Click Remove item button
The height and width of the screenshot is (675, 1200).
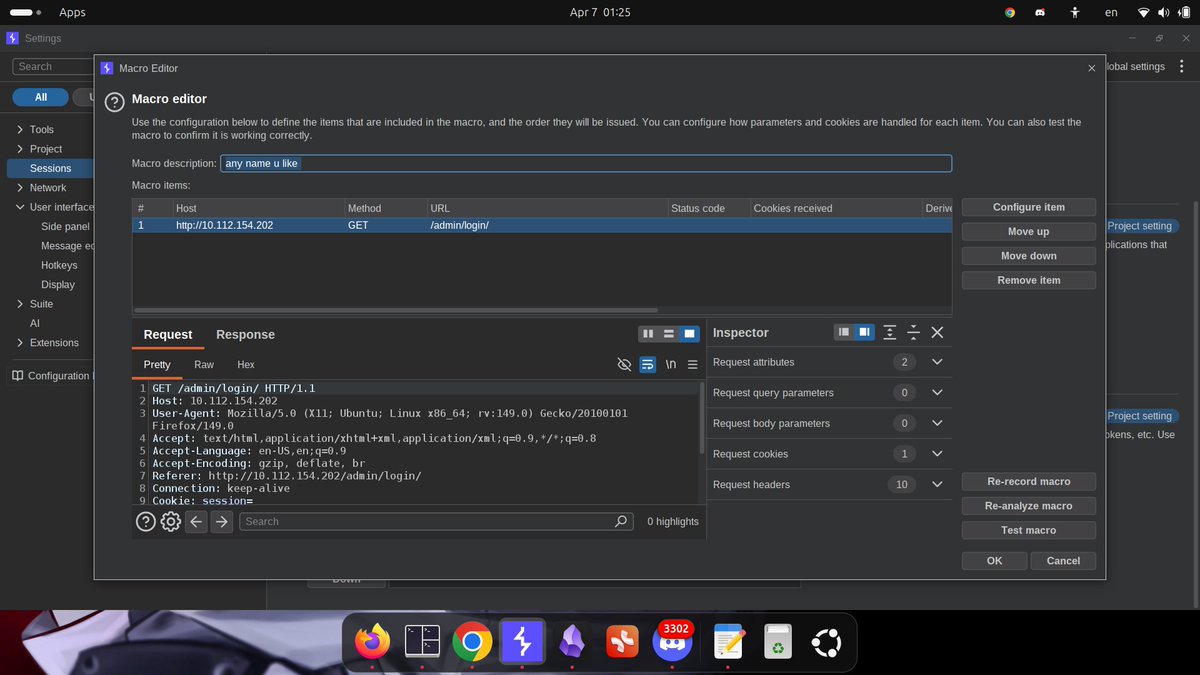(x=1029, y=280)
